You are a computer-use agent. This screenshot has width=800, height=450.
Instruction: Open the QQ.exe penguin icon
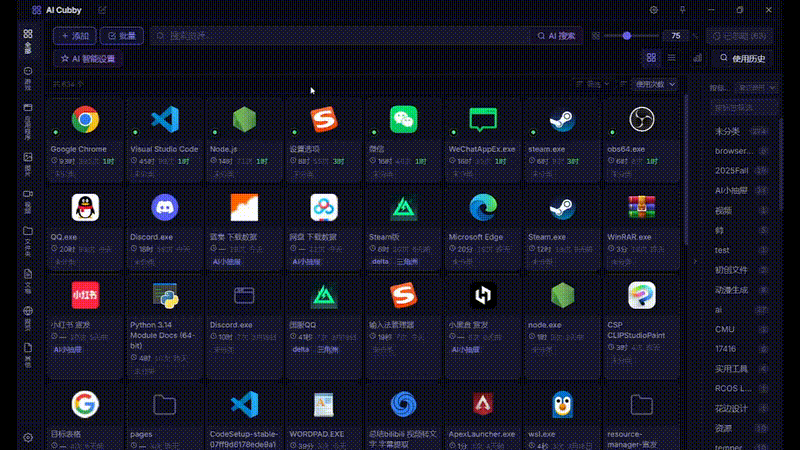[85, 207]
